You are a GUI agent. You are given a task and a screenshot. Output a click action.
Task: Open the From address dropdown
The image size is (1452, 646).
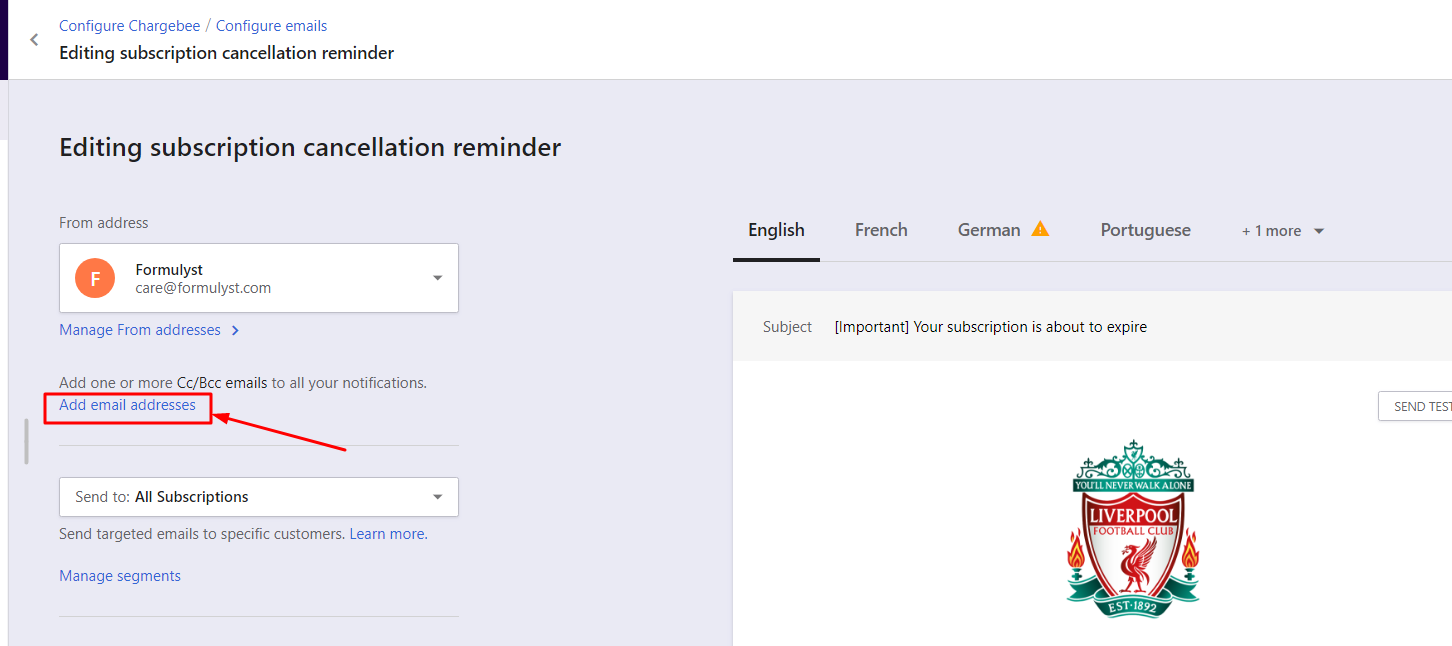[437, 278]
